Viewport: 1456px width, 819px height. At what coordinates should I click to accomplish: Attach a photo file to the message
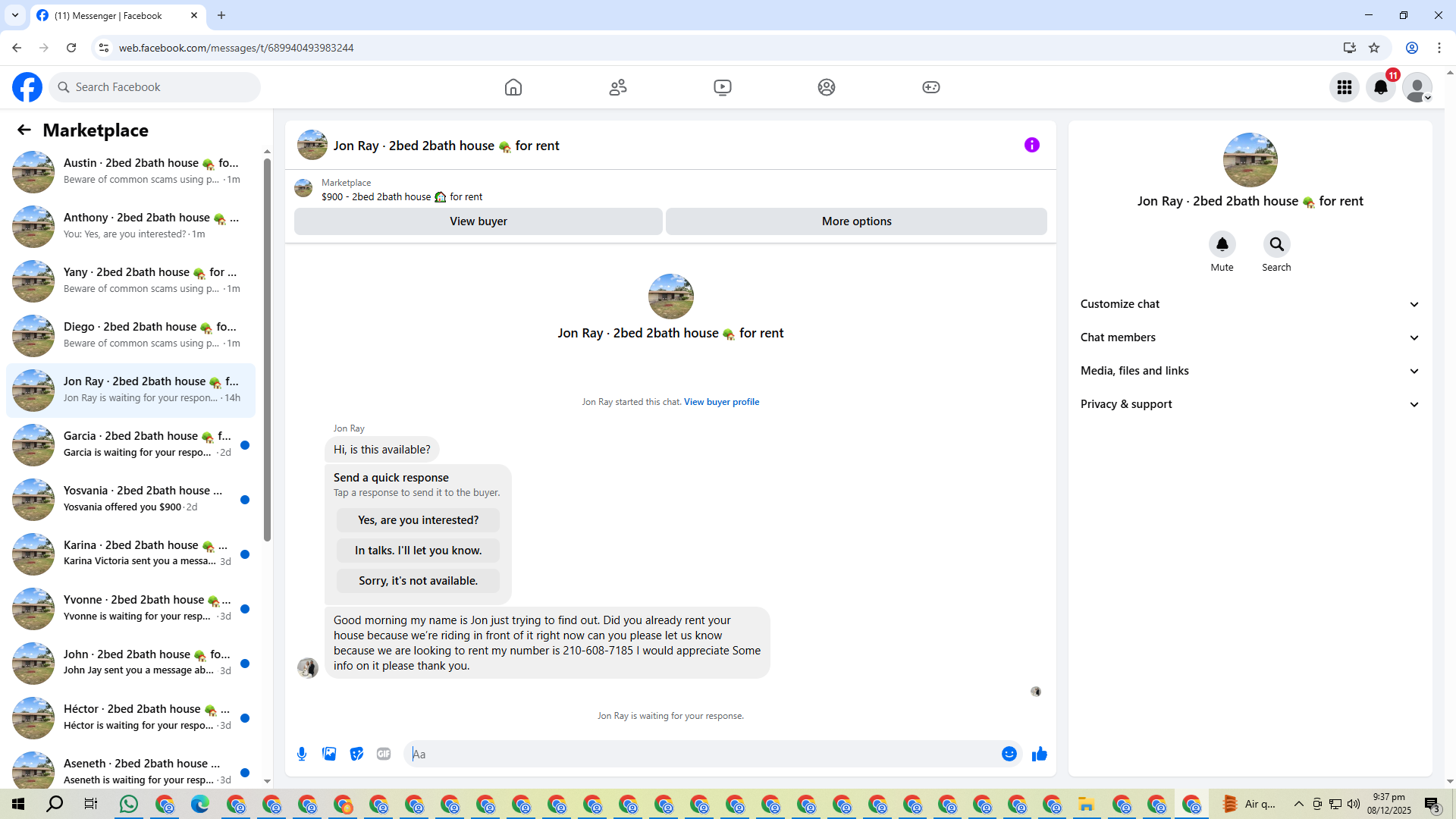[x=329, y=754]
